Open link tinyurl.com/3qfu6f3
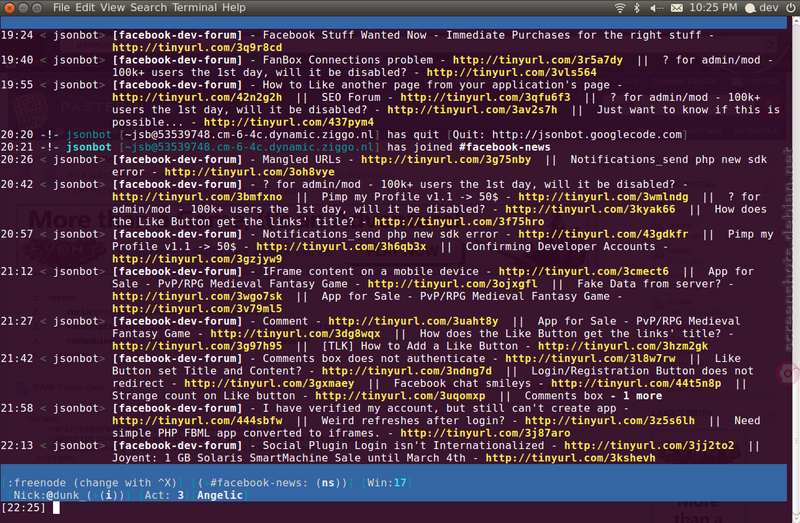800x523 pixels. click(485, 97)
